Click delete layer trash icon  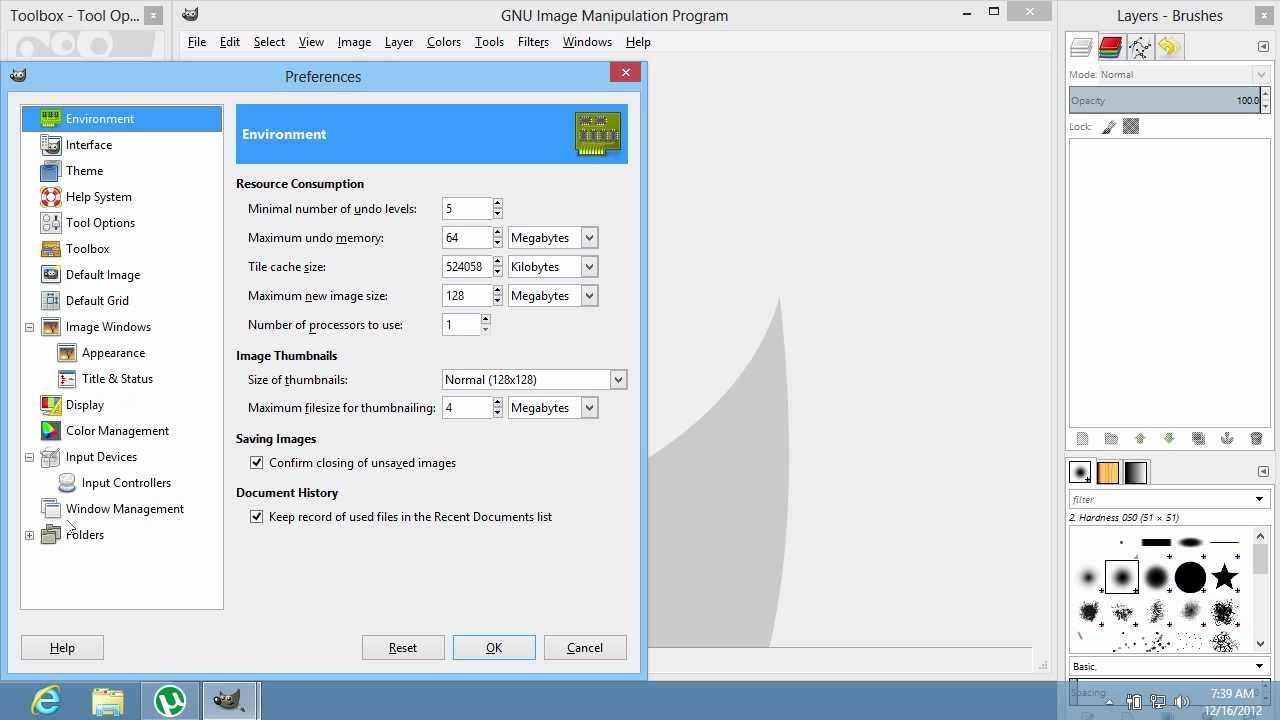(x=1256, y=439)
